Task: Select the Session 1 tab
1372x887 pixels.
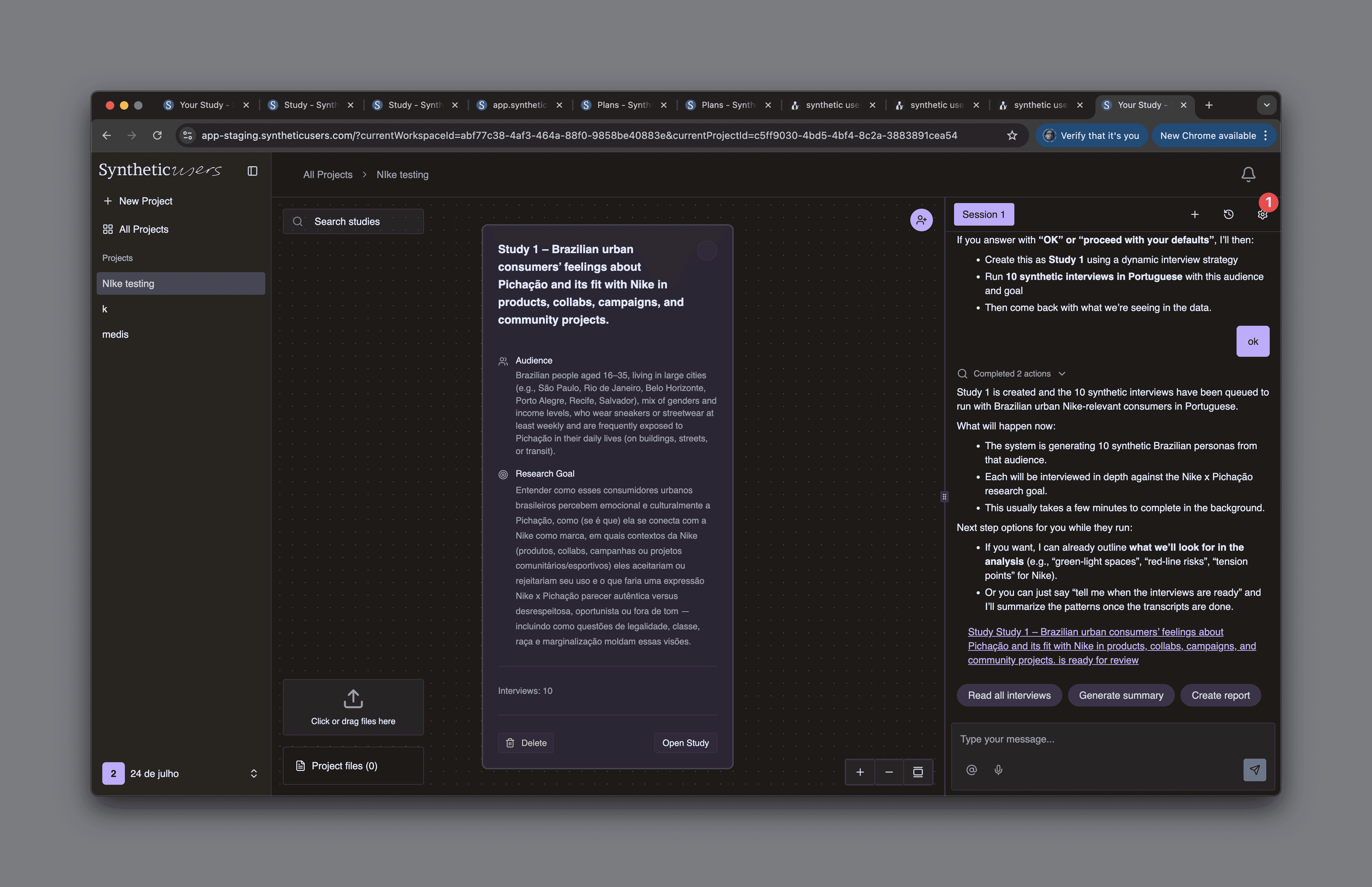Action: [x=984, y=214]
